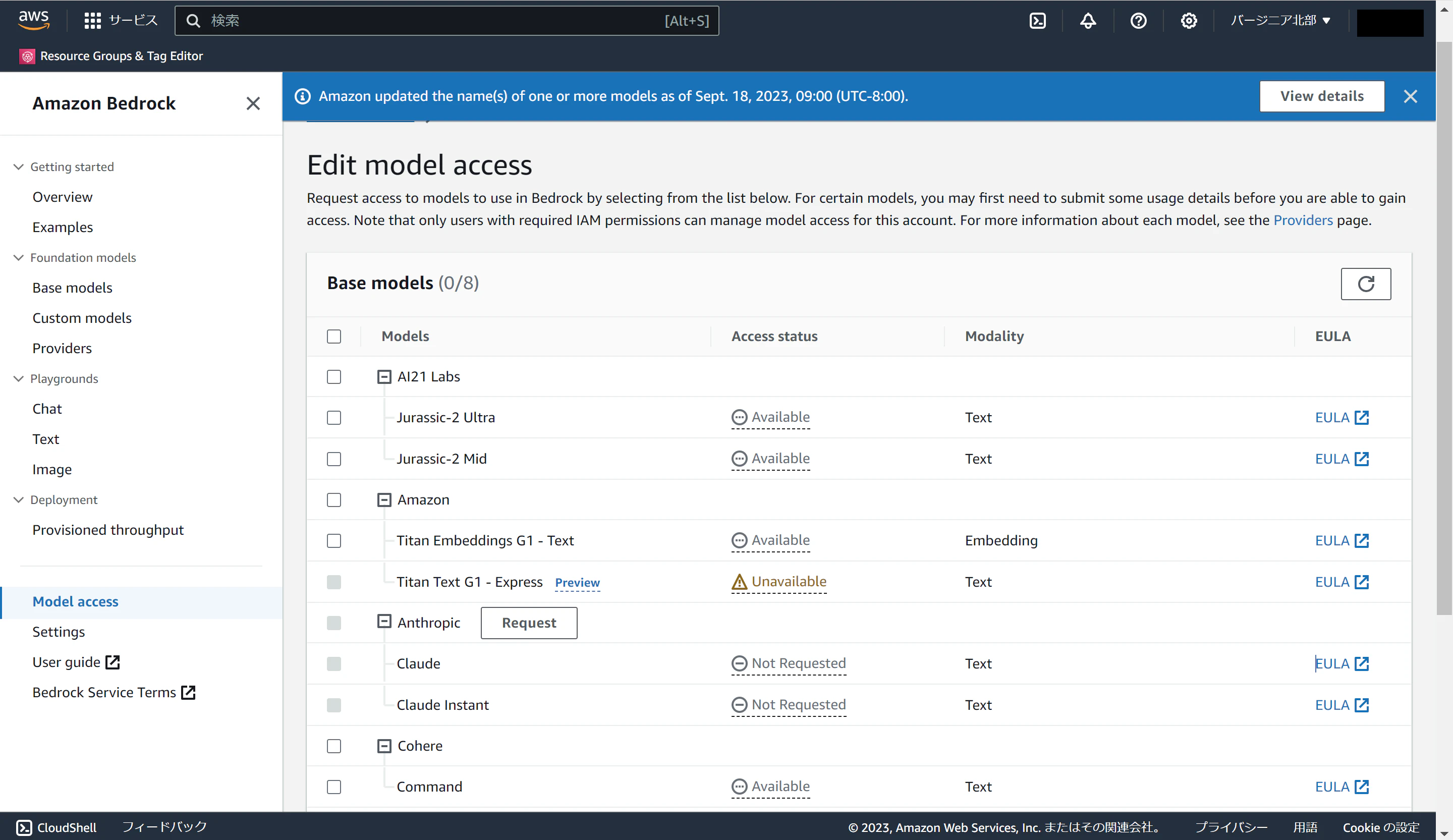Refresh the Base models list
This screenshot has height=840, width=1453.
click(x=1365, y=284)
